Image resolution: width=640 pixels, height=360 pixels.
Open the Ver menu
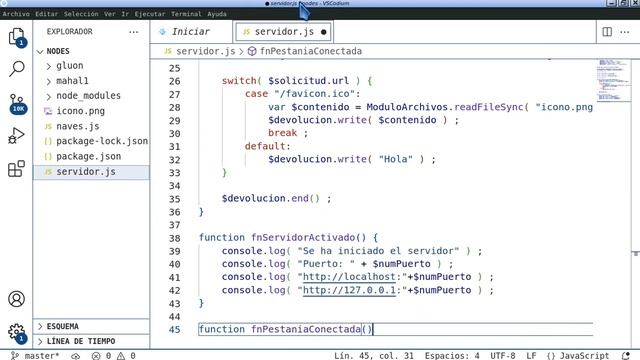(109, 14)
